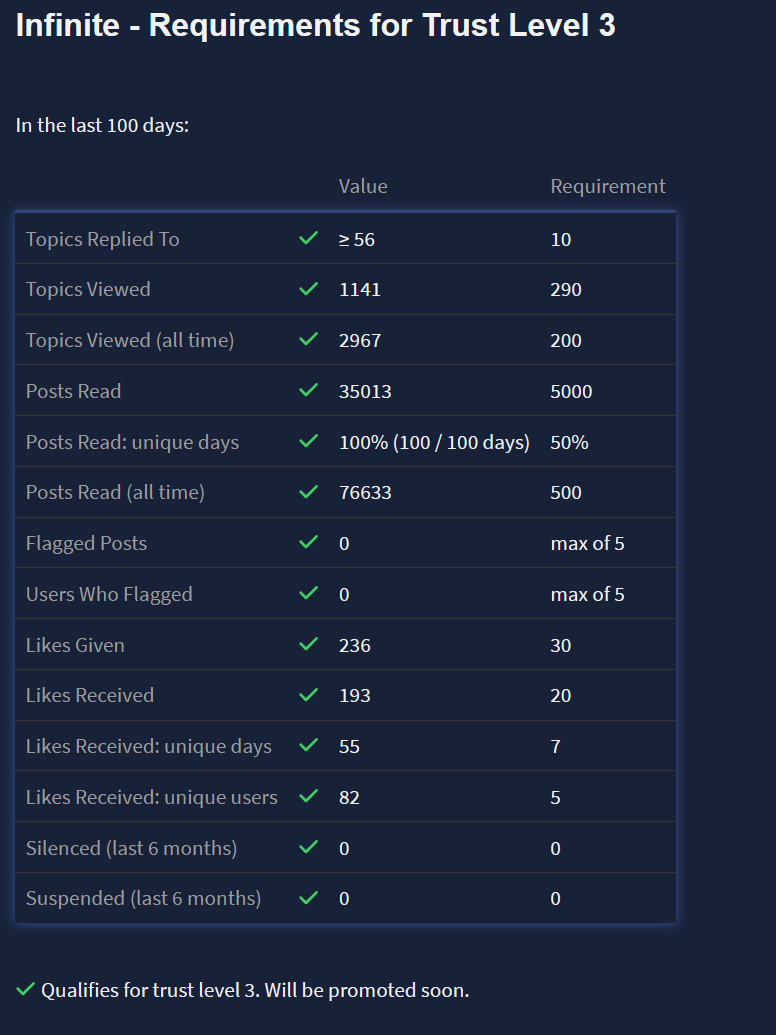Click the green checkmark beside Topics Replied To
The image size is (776, 1035).
(x=309, y=239)
